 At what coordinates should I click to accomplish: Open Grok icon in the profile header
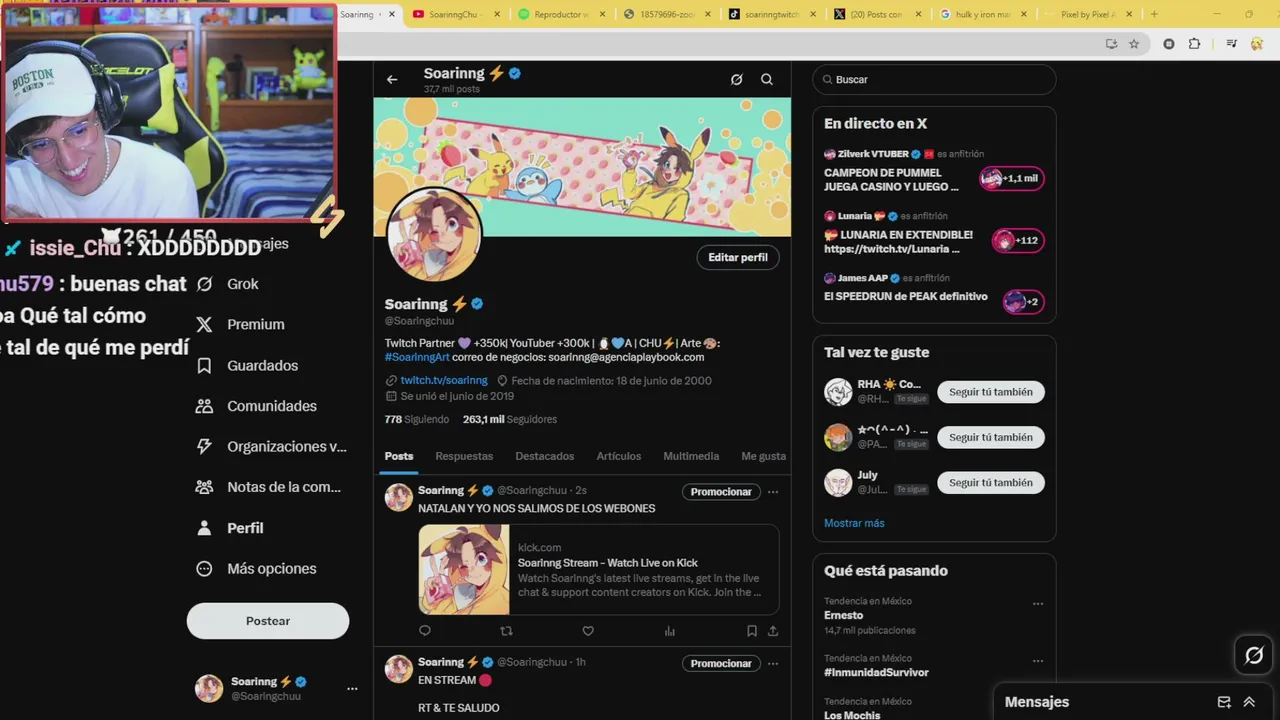coord(737,79)
